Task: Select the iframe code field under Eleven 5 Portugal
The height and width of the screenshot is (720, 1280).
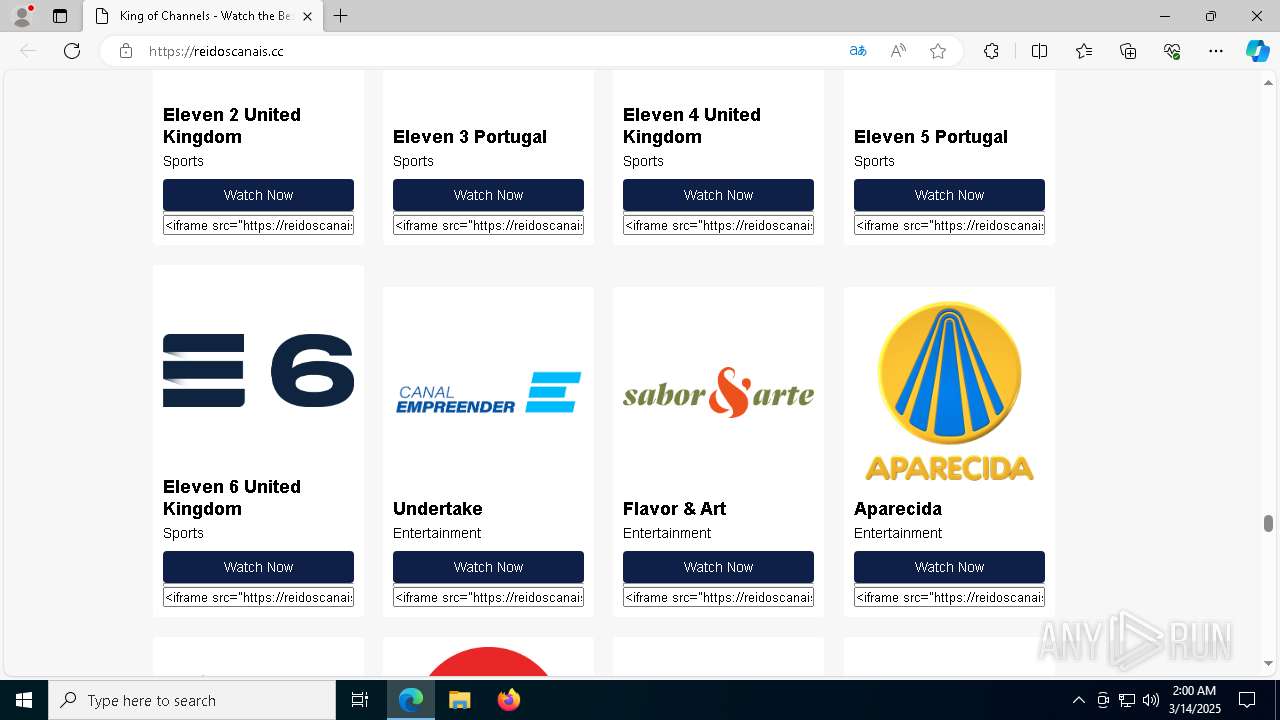Action: [949, 225]
